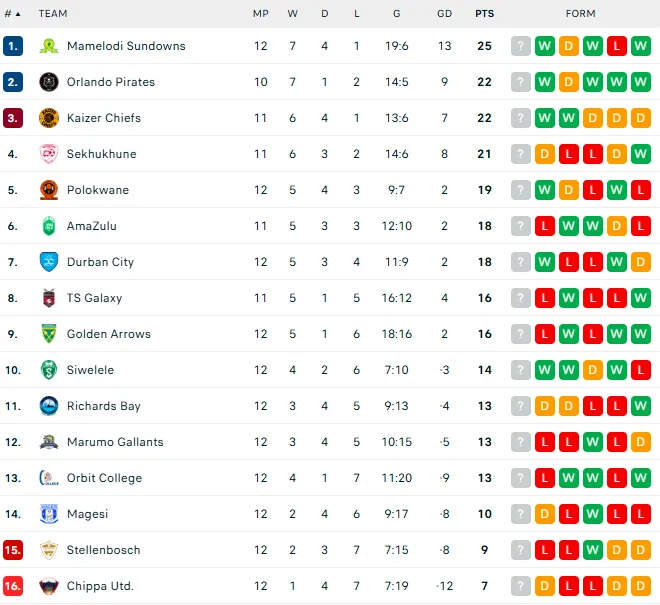Sort standings by the GD column header
Viewport: 660px width, 605px height.
pos(444,14)
